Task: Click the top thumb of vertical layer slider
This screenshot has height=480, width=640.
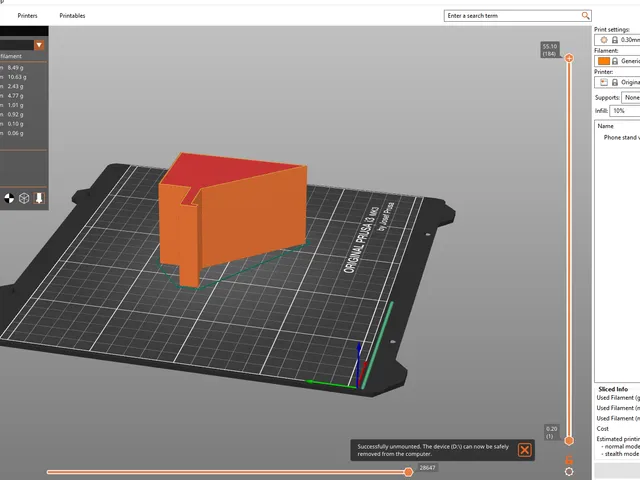Action: [569, 58]
